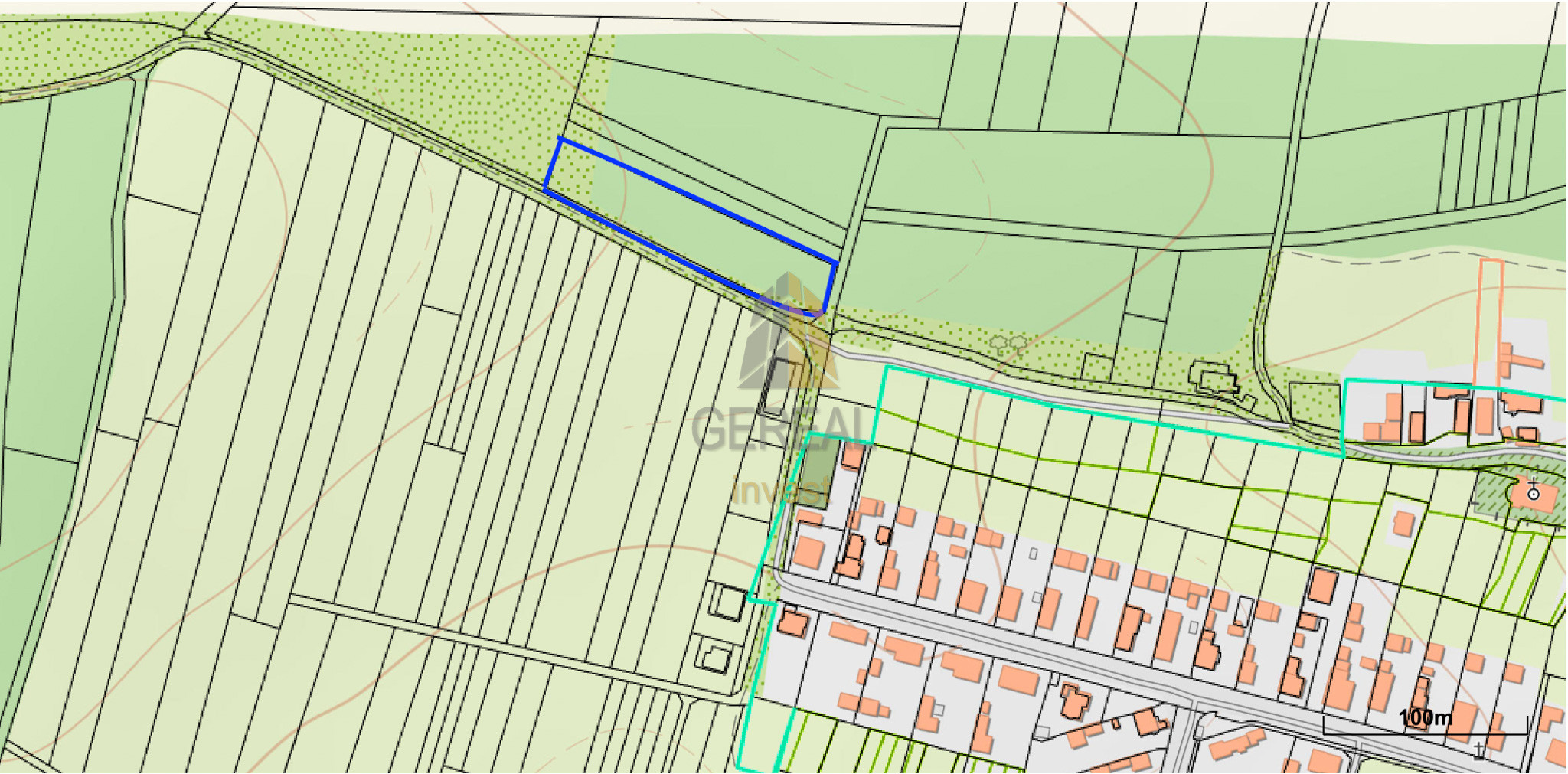Click the lower nested square outline

[715, 656]
